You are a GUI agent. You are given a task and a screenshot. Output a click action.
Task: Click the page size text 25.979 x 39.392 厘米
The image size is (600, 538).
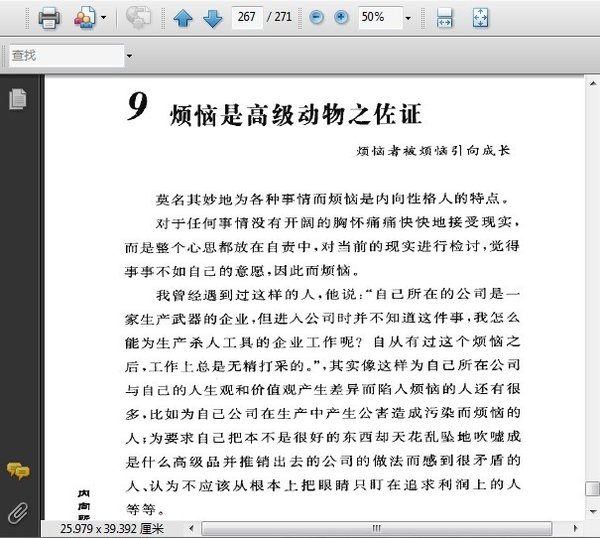[112, 529]
